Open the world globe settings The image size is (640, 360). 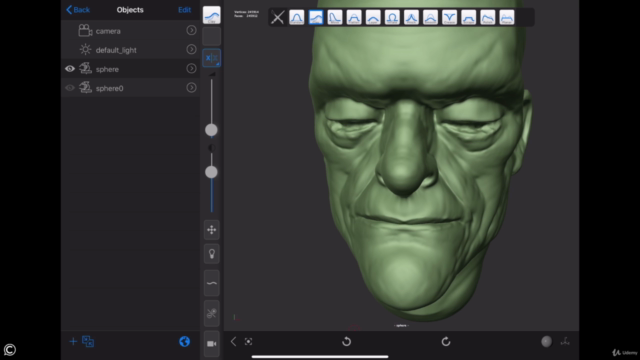[184, 341]
